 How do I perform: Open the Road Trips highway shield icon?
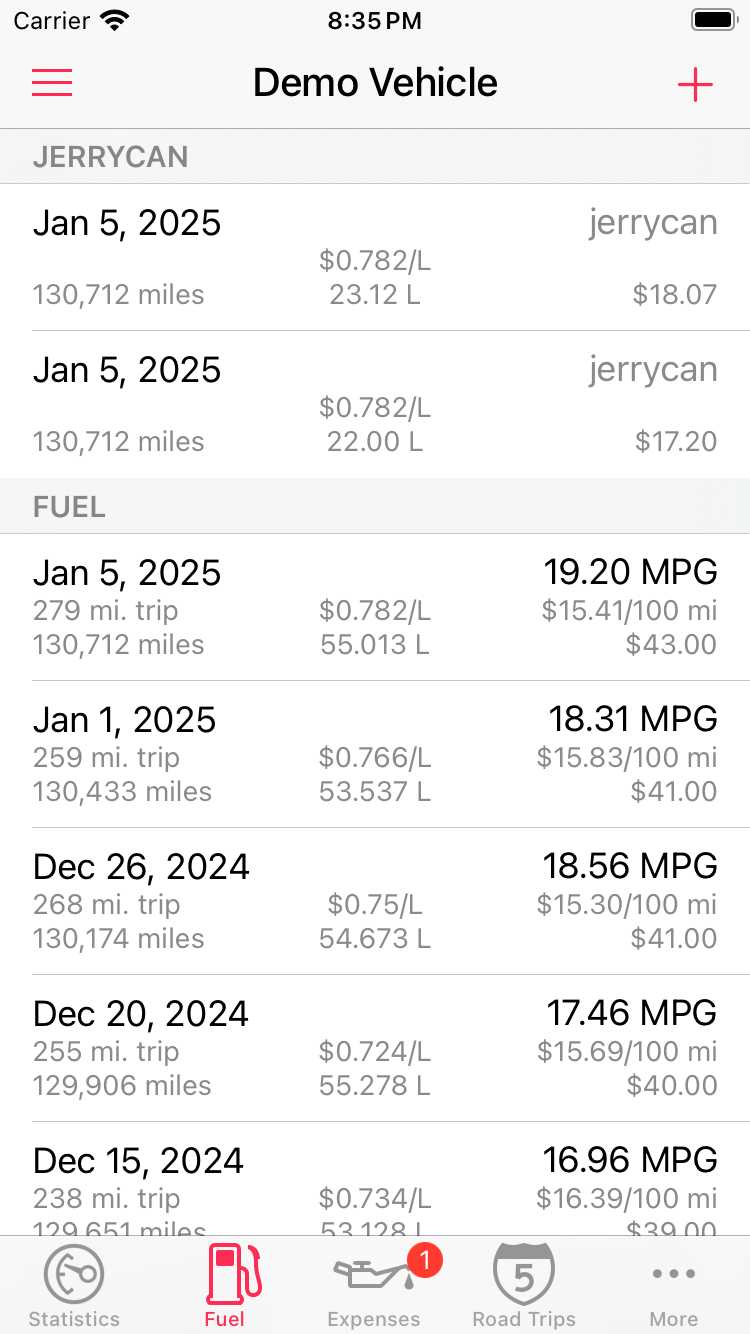click(x=524, y=1274)
